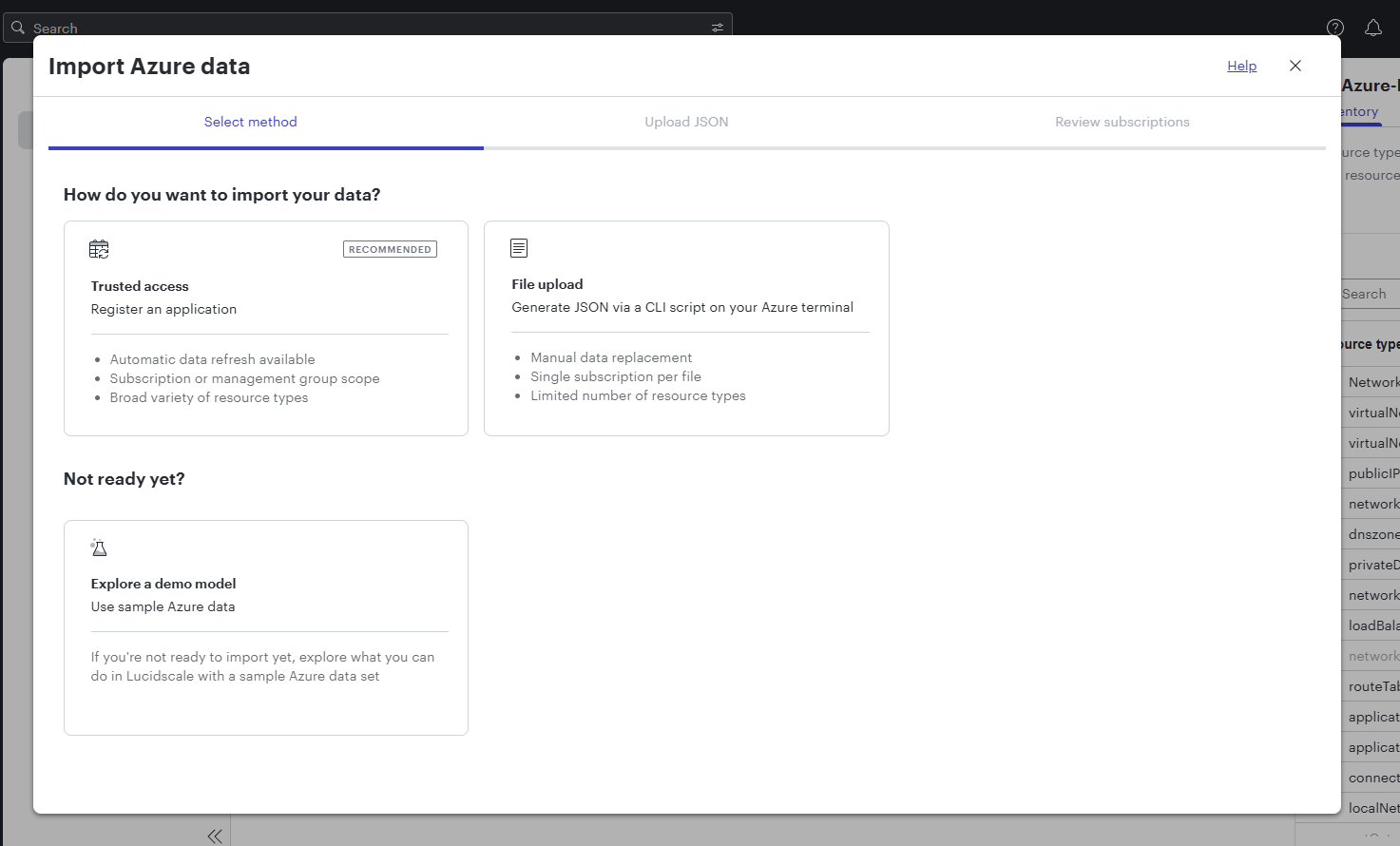Switch to the Upload JSON tab

[686, 122]
